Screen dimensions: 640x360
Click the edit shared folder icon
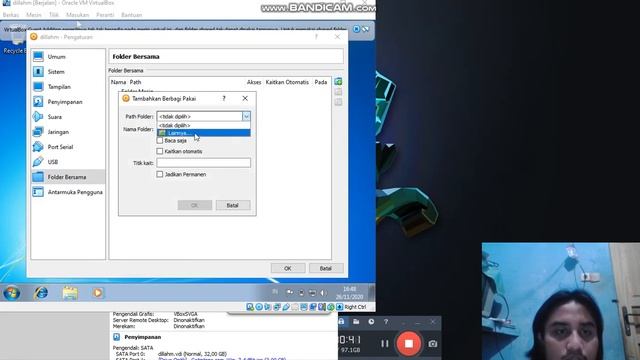pos(338,92)
